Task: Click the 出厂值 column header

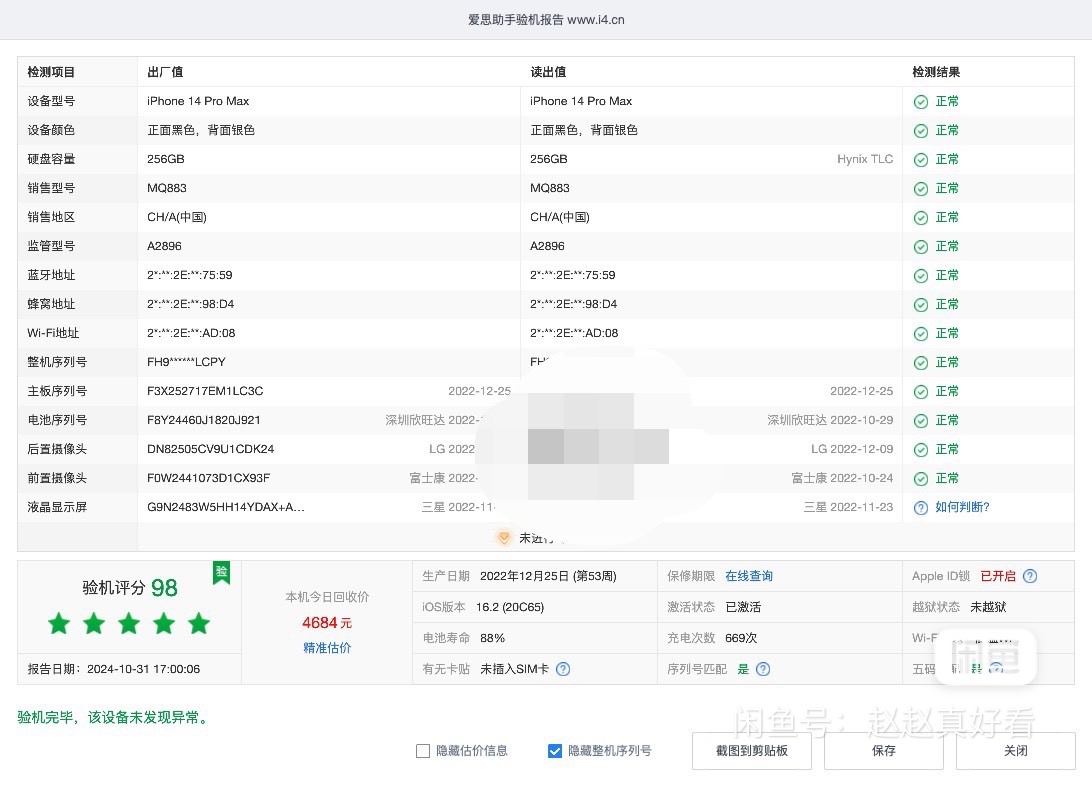Action: 165,72
